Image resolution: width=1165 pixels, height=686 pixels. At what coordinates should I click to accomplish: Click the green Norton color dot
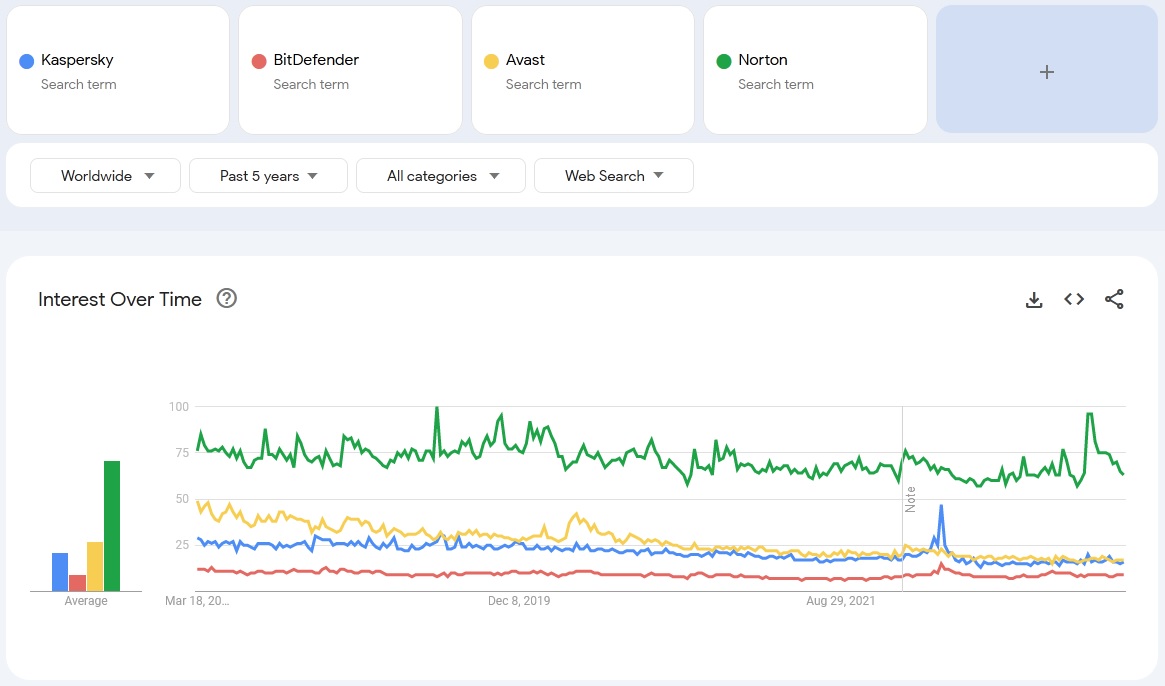pos(724,61)
